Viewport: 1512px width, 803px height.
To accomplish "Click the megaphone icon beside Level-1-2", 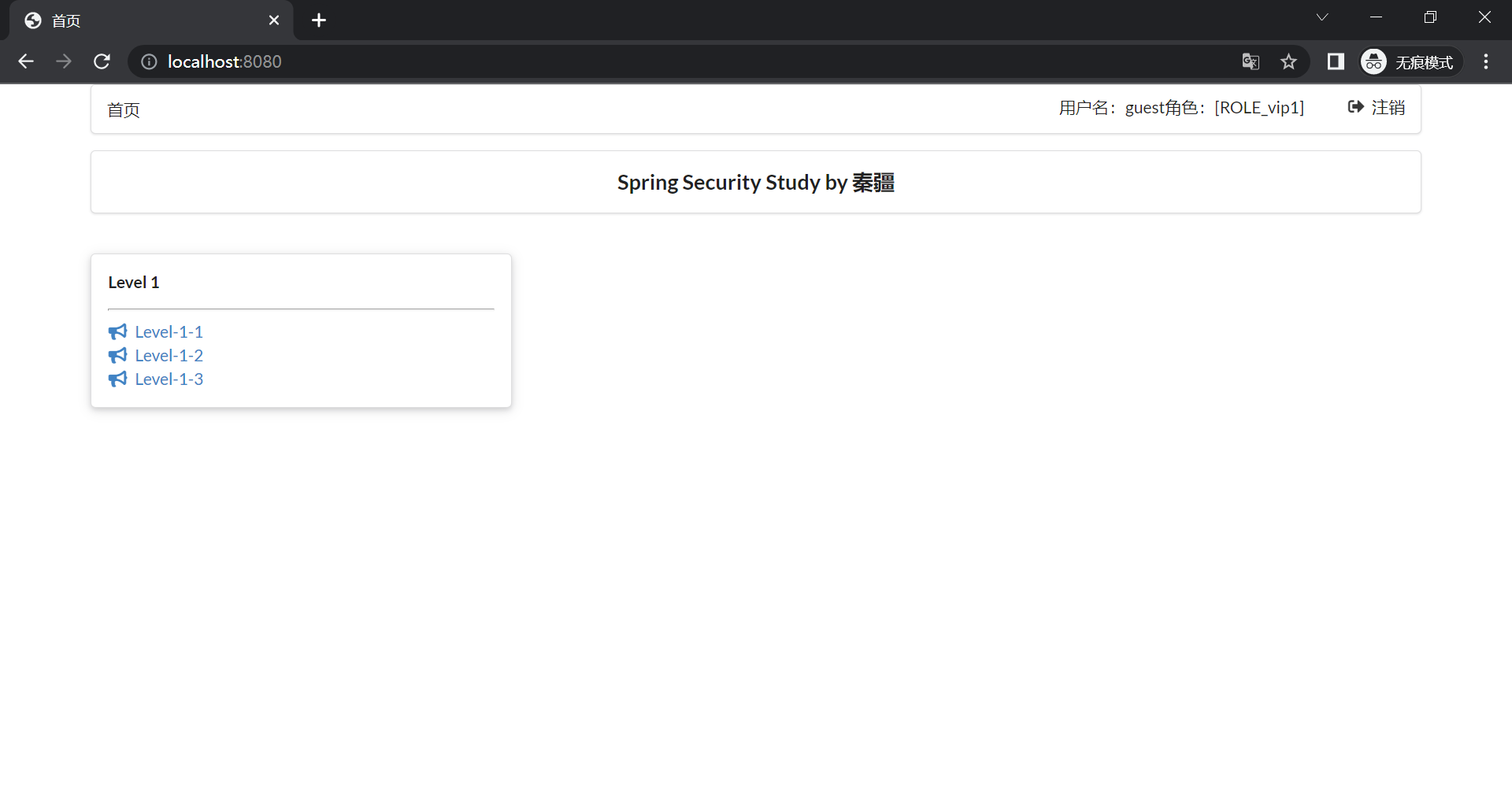I will [x=117, y=355].
